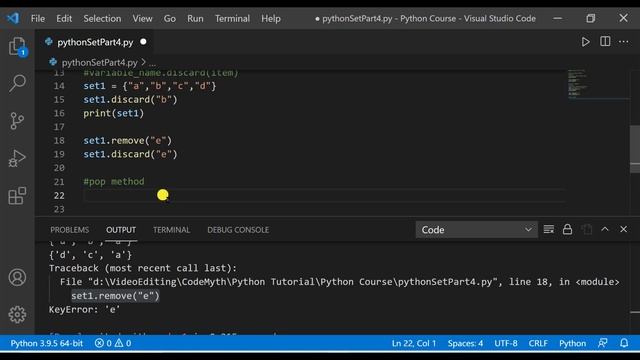The image size is (640, 360).
Task: Clear the output panel
Action: pos(549,229)
